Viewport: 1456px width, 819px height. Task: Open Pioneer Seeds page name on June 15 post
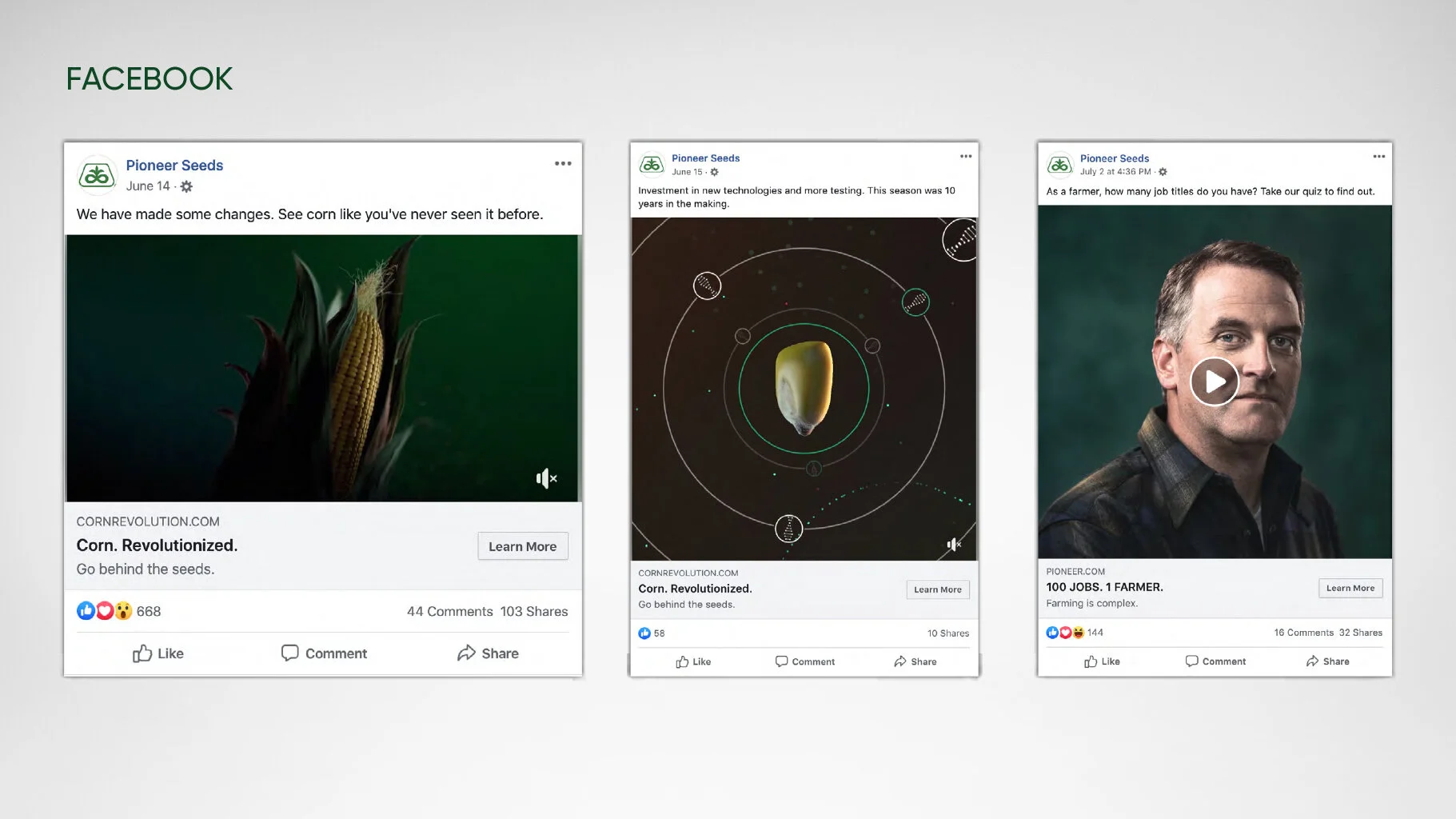coord(706,158)
